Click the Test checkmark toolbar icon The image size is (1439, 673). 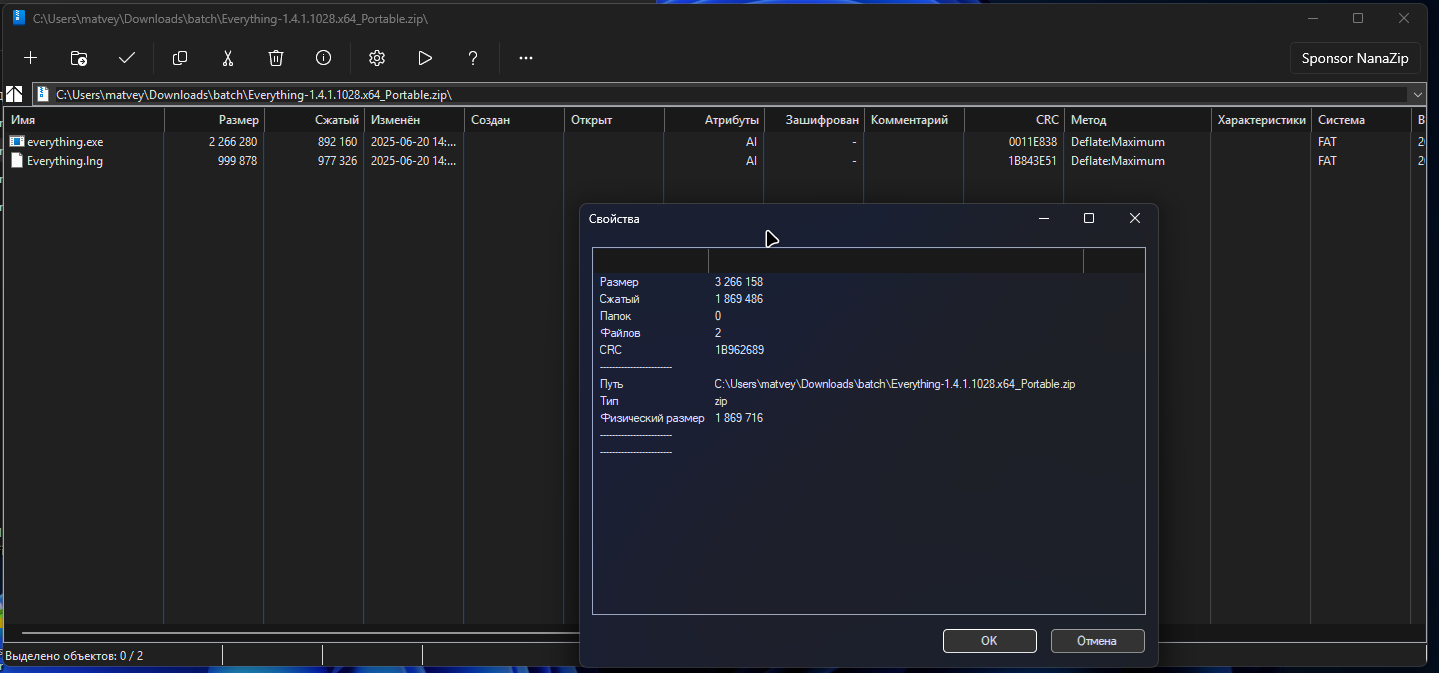pyautogui.click(x=127, y=58)
